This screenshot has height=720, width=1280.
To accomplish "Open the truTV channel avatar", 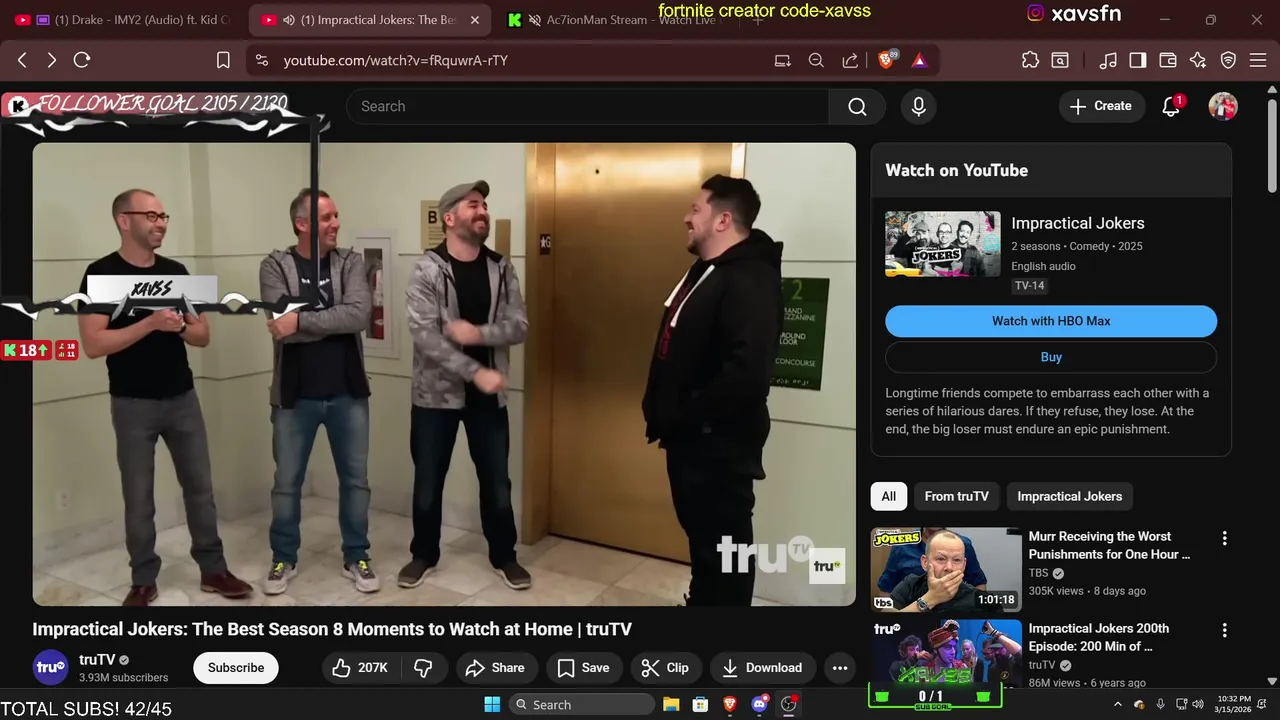I will tap(50, 668).
